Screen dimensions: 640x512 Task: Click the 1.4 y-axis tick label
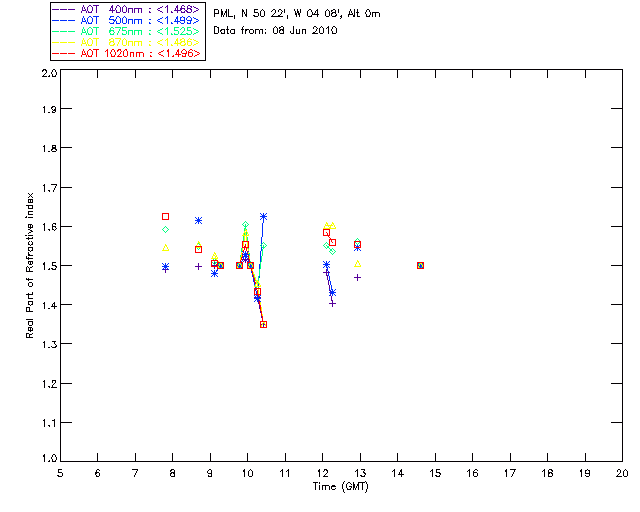(x=49, y=305)
